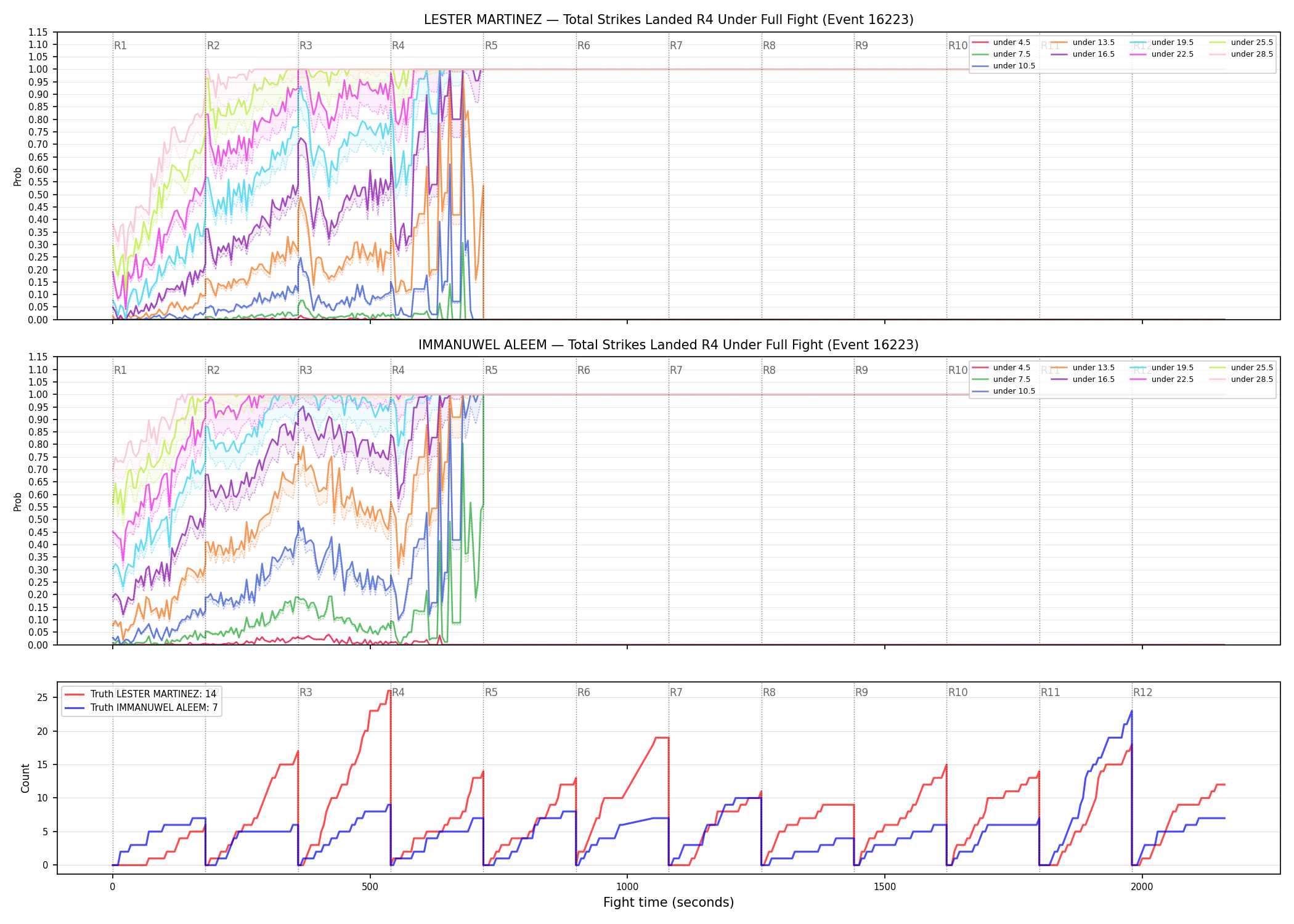Click the '1.15' y-tick of Martinez chart
This screenshot has height=924, width=1294.
click(x=38, y=32)
